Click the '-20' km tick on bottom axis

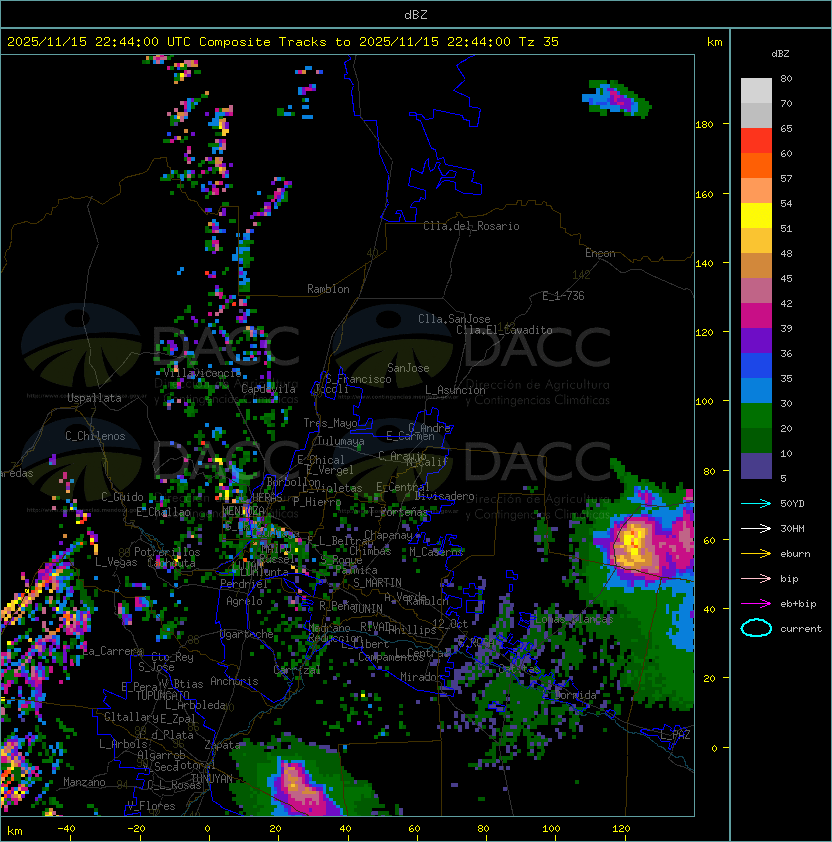tap(136, 829)
